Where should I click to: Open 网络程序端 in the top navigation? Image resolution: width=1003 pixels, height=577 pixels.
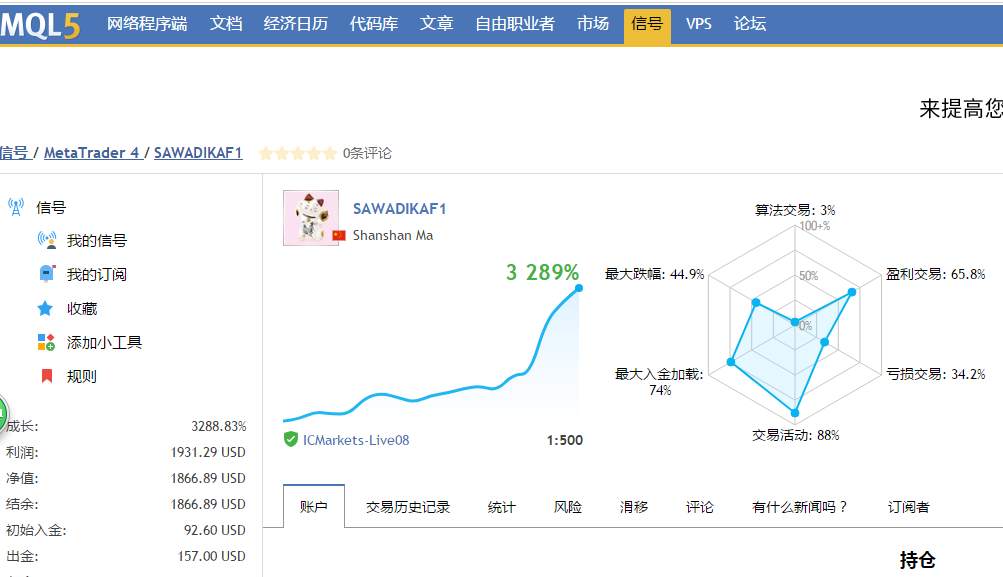point(146,24)
